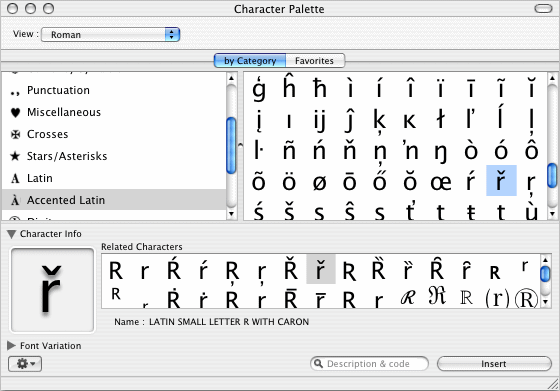
Task: Choose the circled R related character
Action: click(526, 298)
